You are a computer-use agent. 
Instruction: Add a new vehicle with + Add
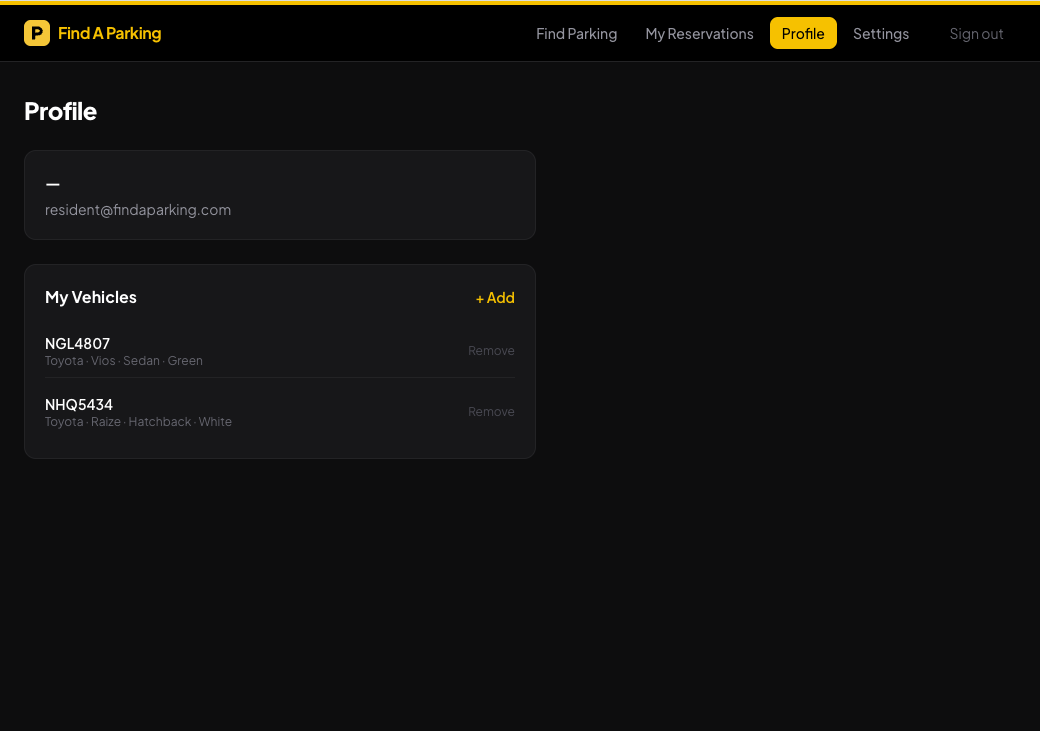click(x=495, y=298)
